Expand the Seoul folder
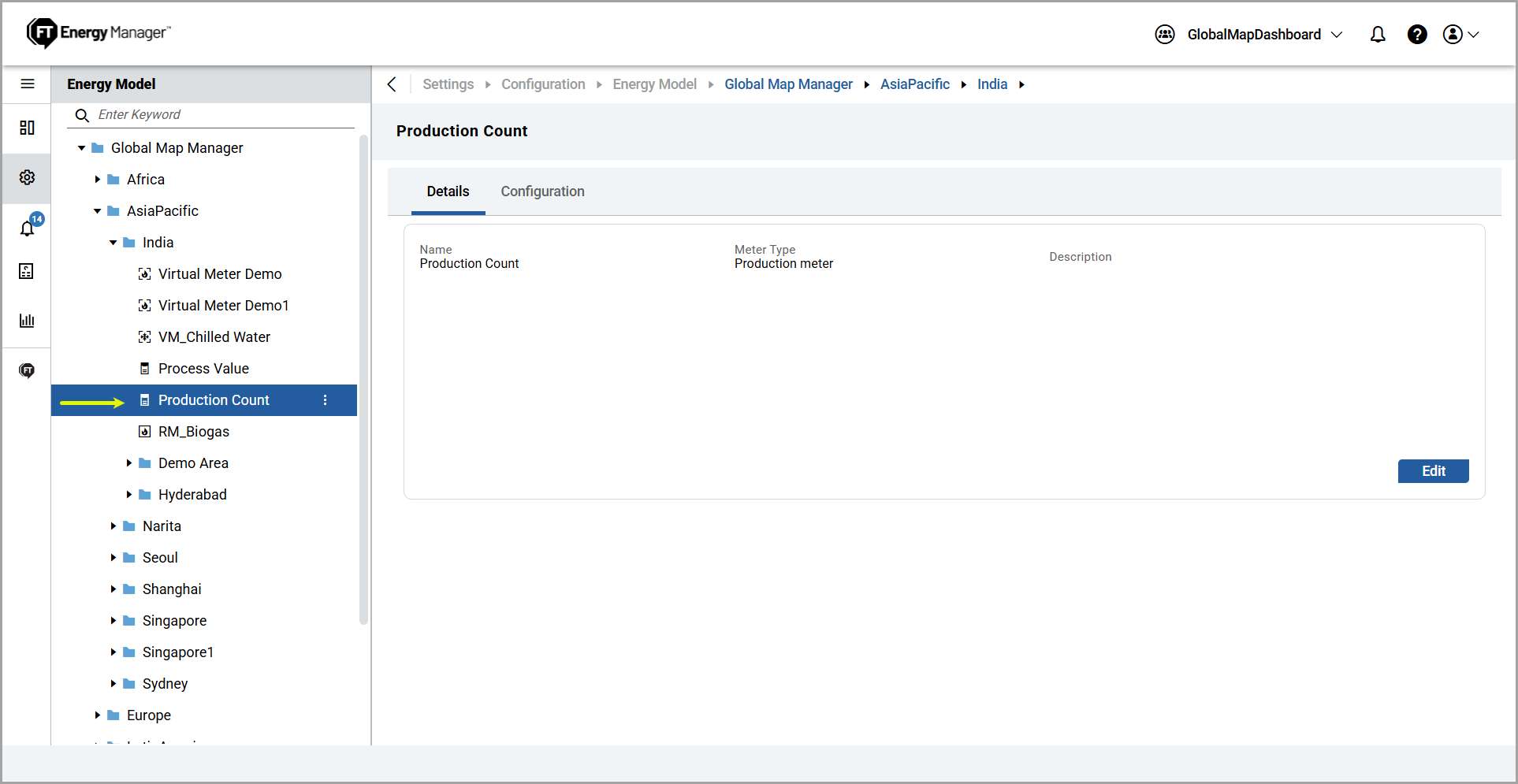The image size is (1518, 784). [x=113, y=558]
